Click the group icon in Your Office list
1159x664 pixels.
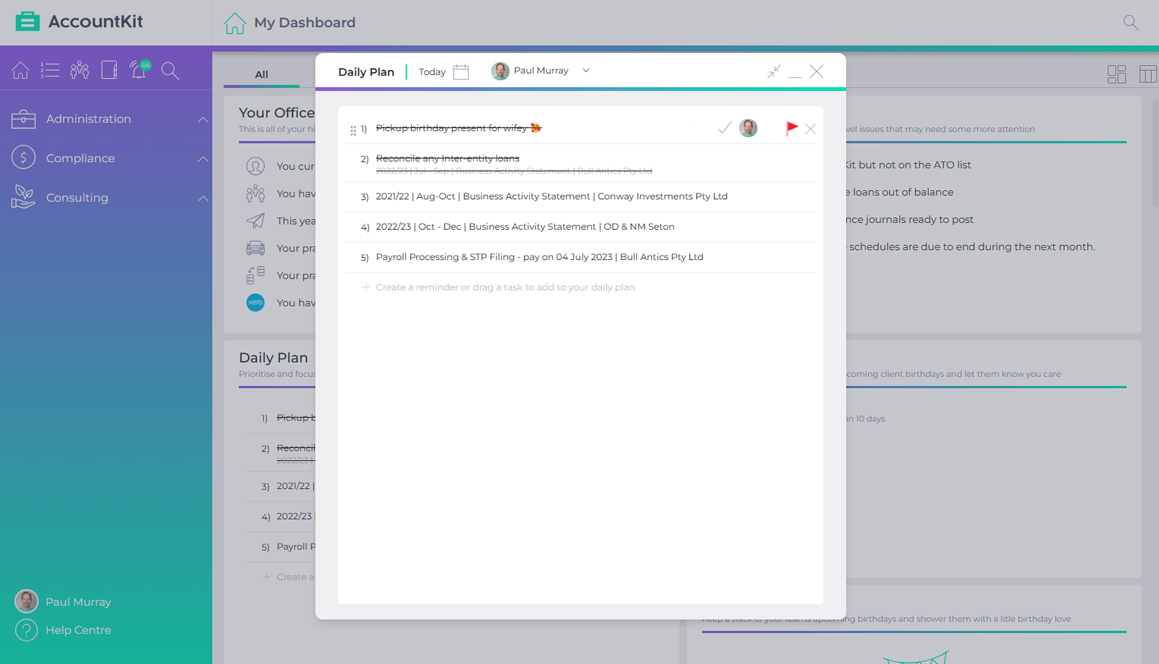coord(255,193)
